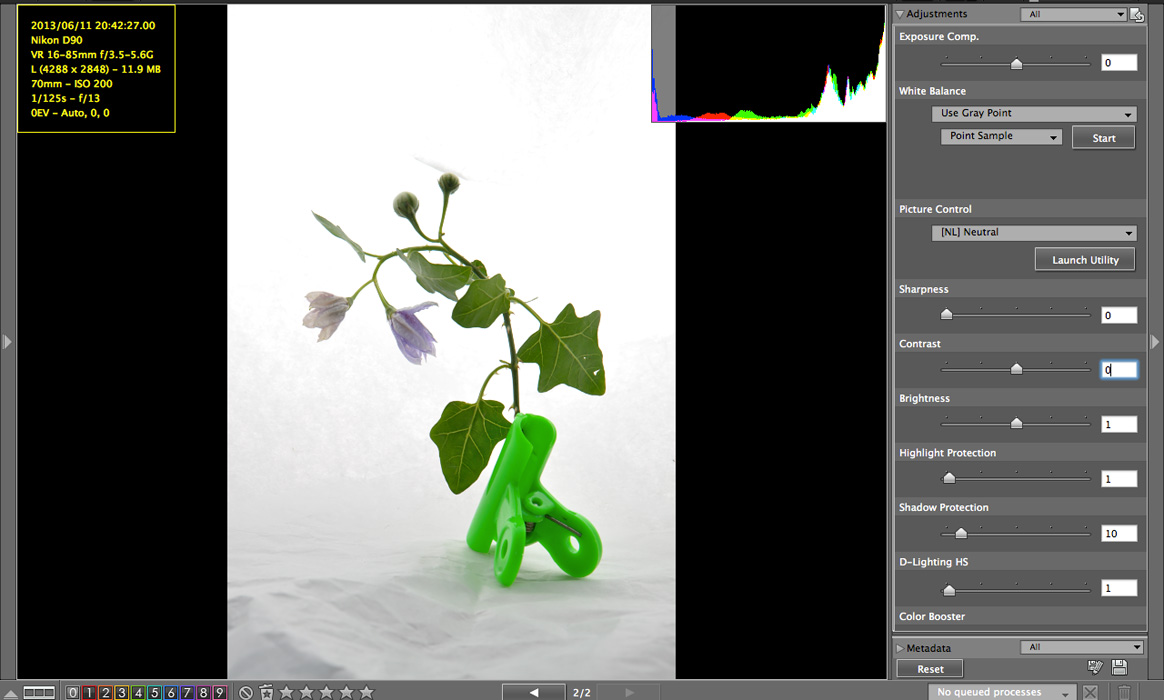Apply red label 1 to the image

point(88,692)
